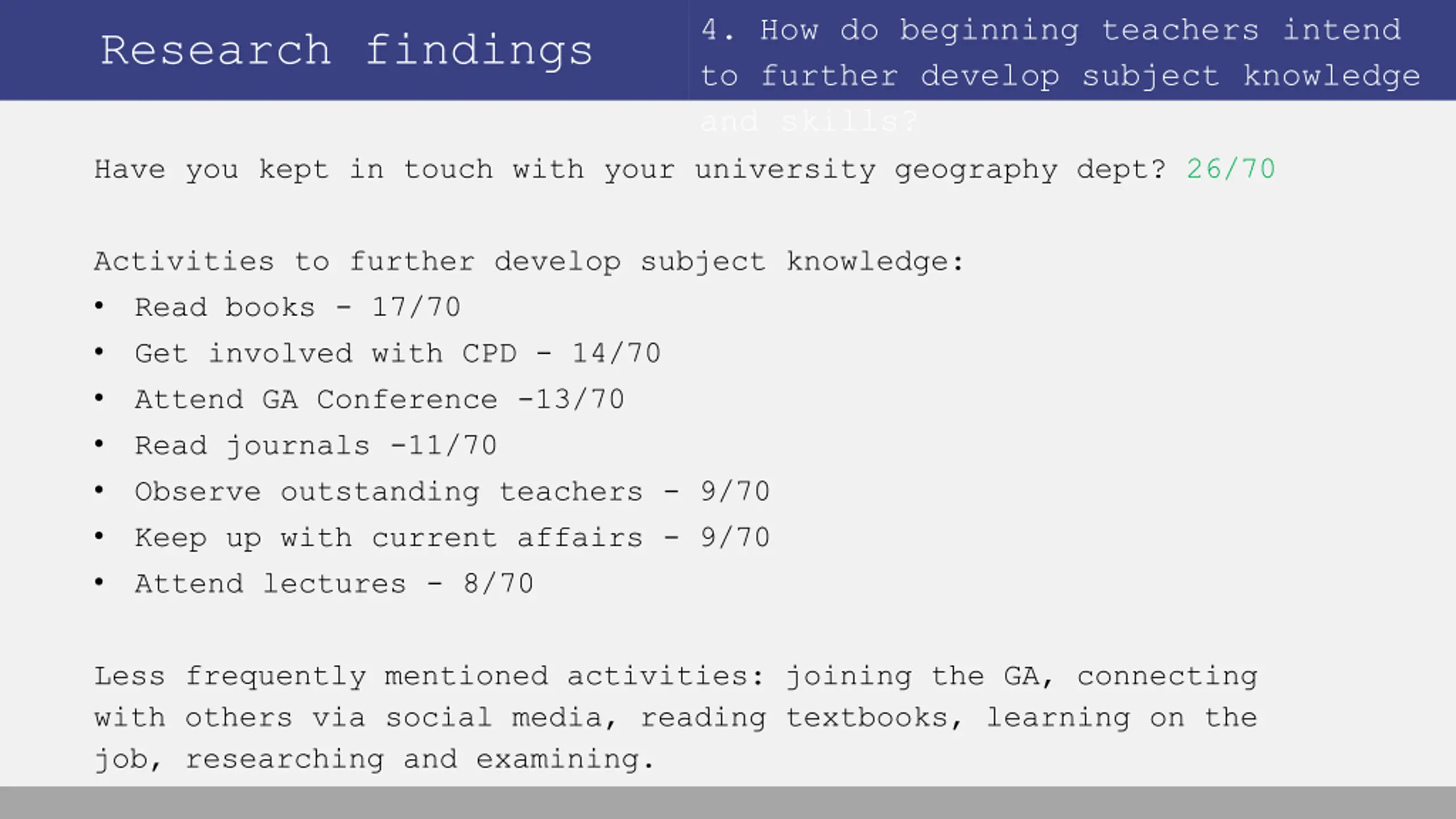Click the 'Research findings' slide title
Viewport: 1456px width, 819px height.
346,51
